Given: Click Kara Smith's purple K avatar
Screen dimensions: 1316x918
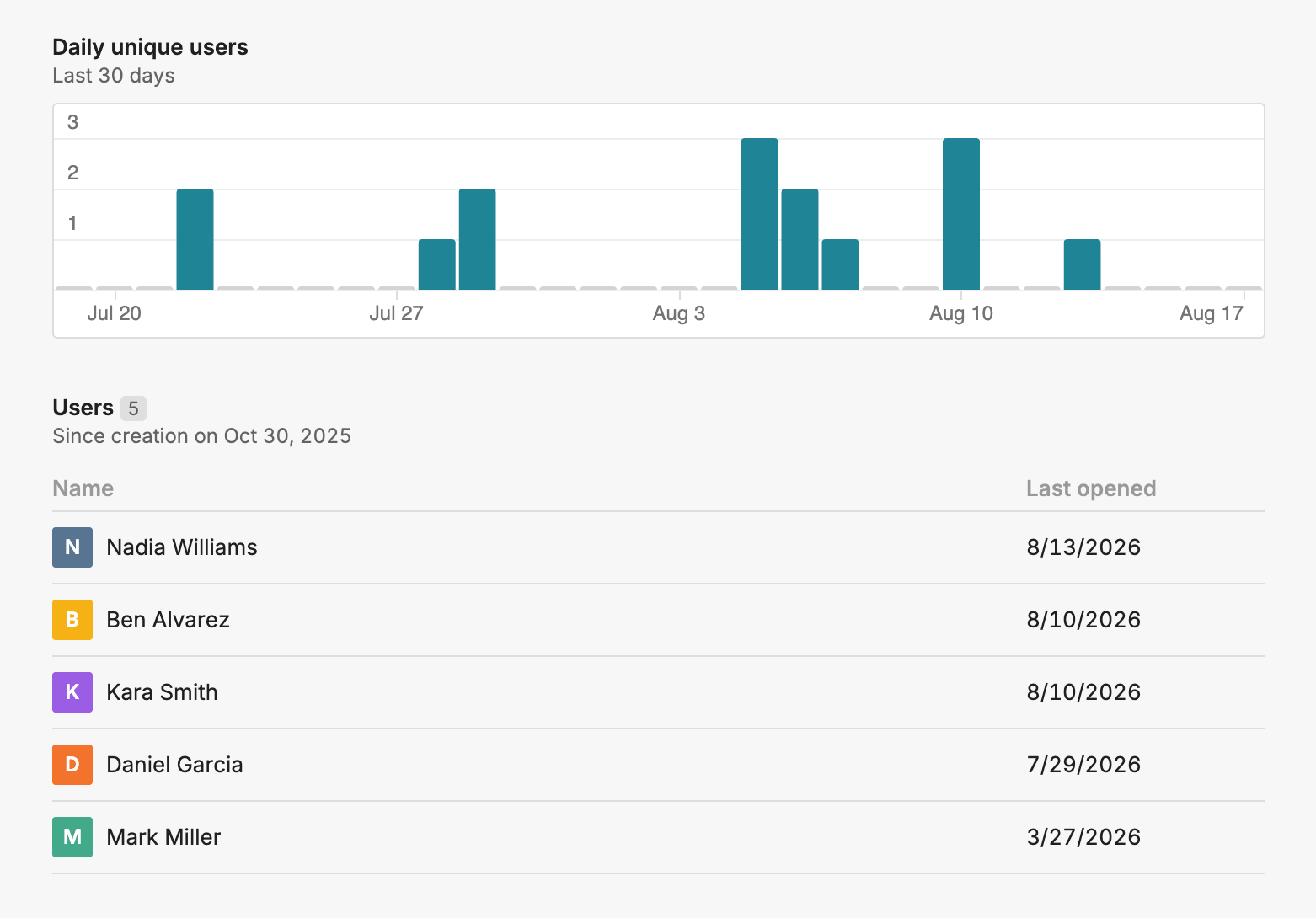Looking at the screenshot, I should (x=72, y=692).
